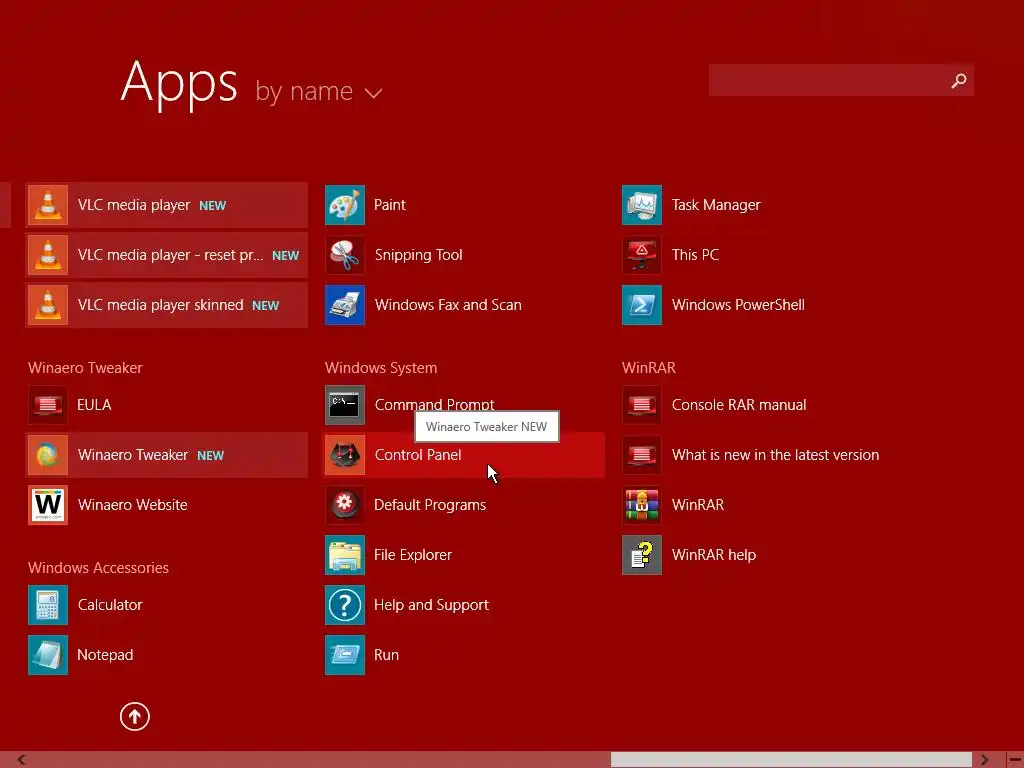The width and height of the screenshot is (1024, 768).
Task: Click the 'Help and Support' label
Action: click(x=431, y=605)
